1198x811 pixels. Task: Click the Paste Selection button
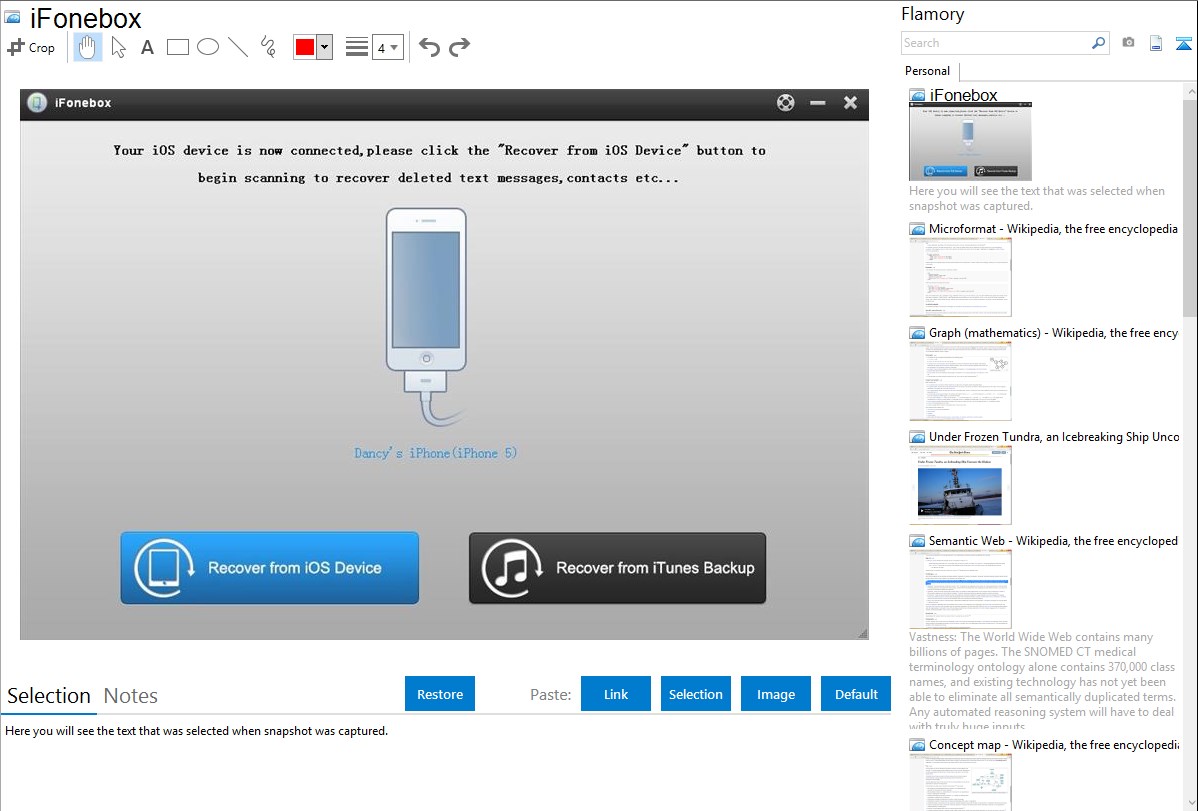click(696, 694)
